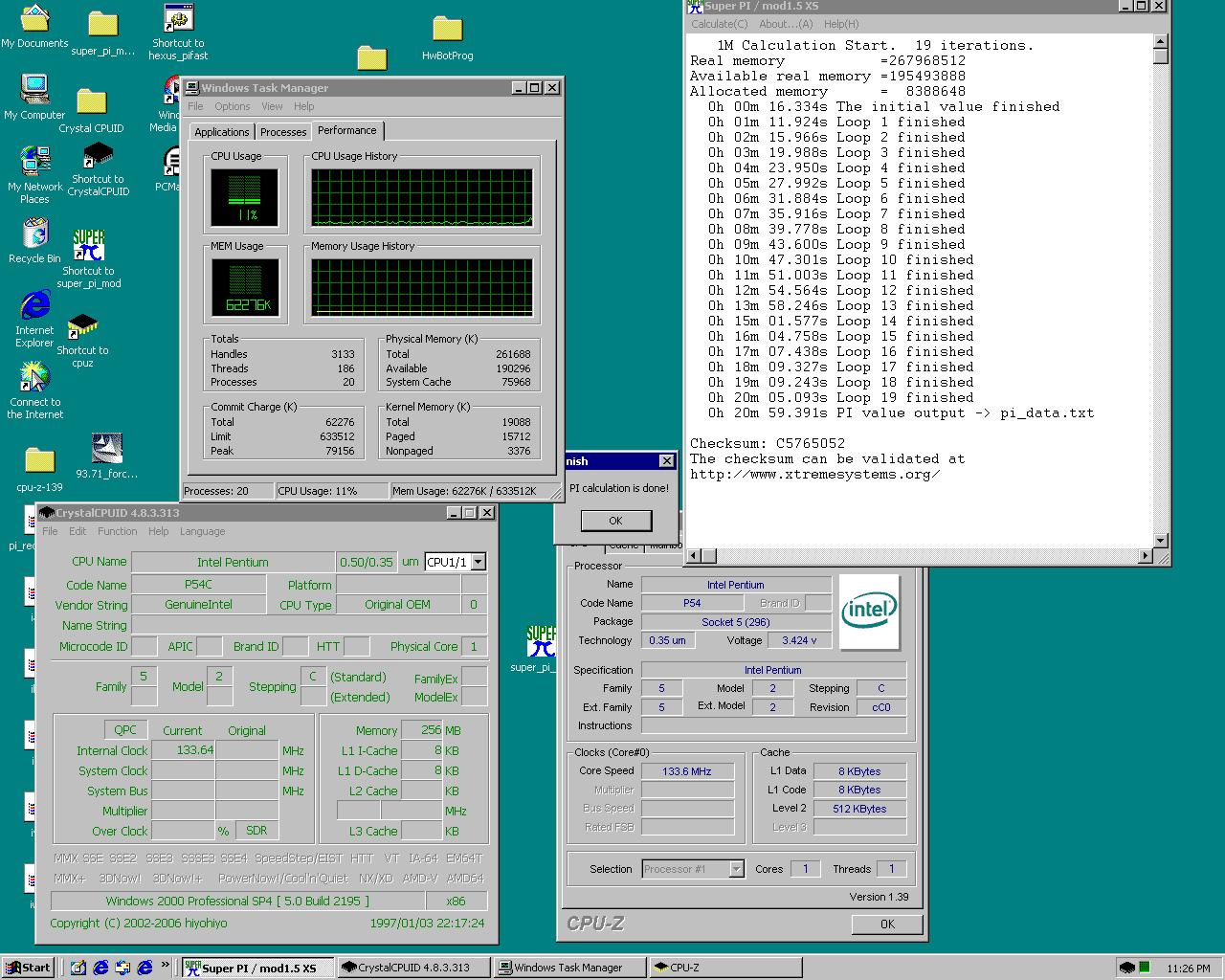The height and width of the screenshot is (980, 1225).
Task: Open CrystalCPUID Function menu
Action: (x=117, y=531)
